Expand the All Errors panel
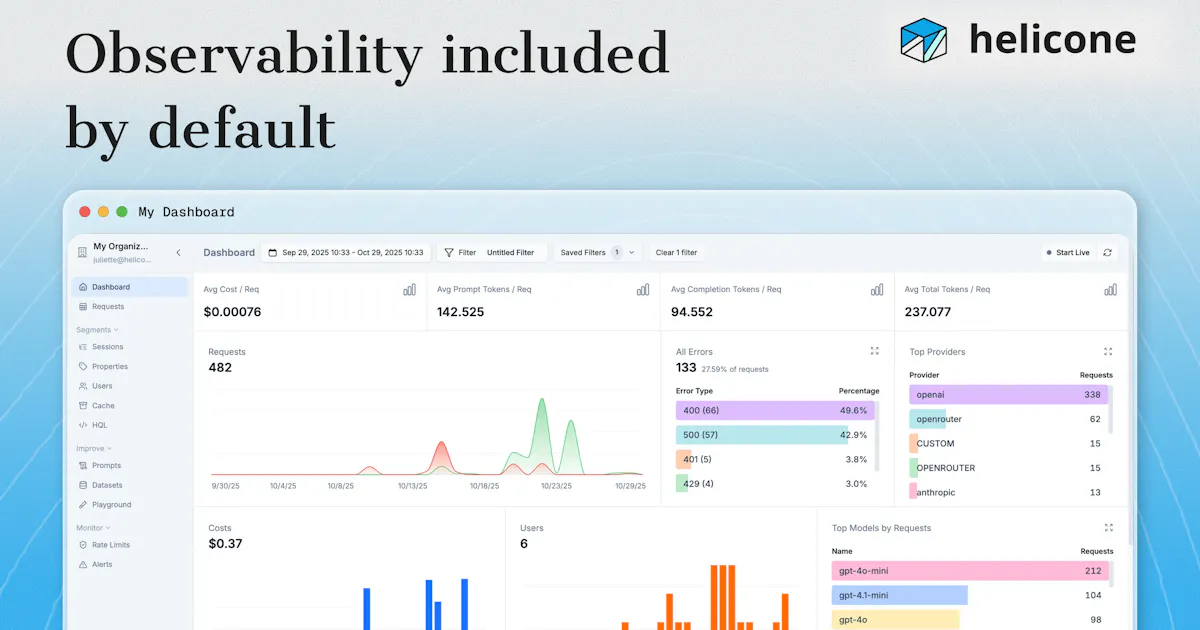 875,351
